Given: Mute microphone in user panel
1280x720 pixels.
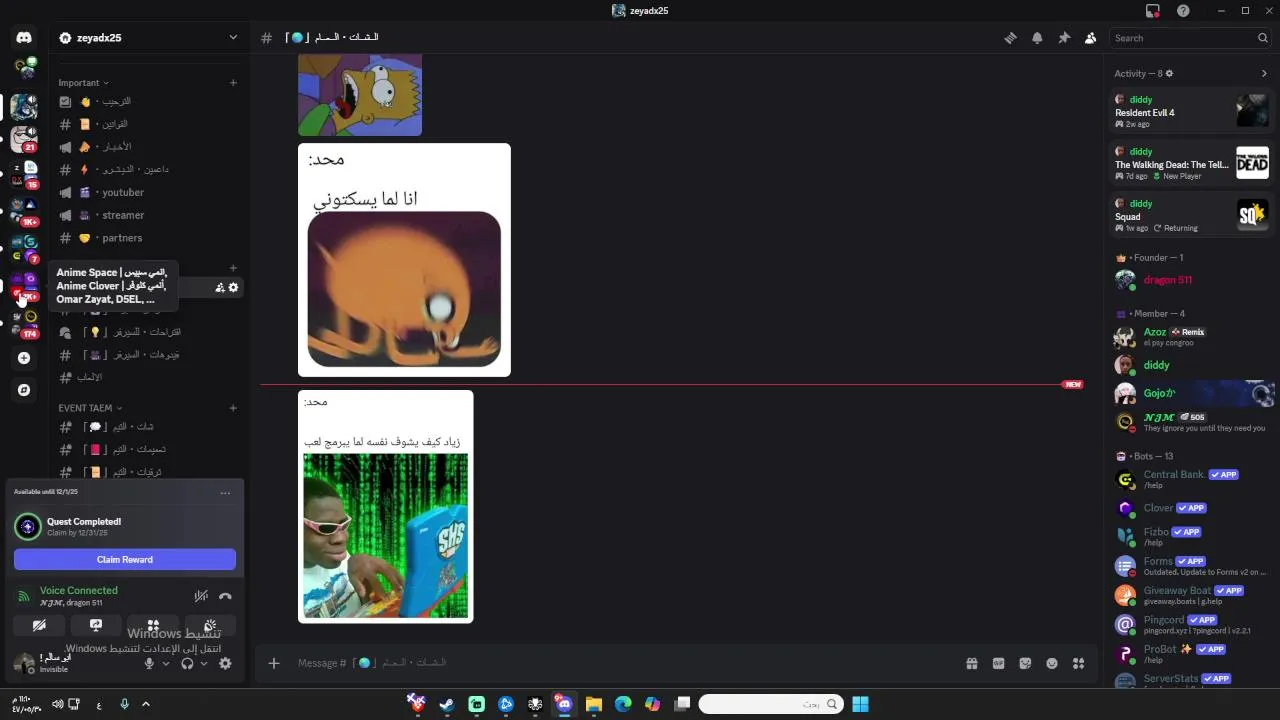Looking at the screenshot, I should click(149, 663).
